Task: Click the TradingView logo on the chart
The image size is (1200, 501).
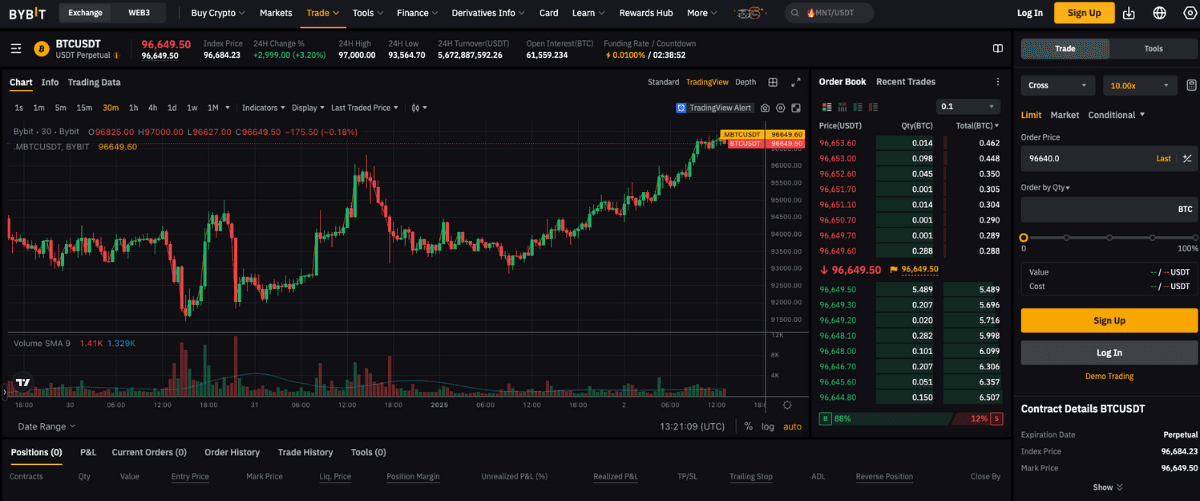Action: pyautogui.click(x=22, y=382)
